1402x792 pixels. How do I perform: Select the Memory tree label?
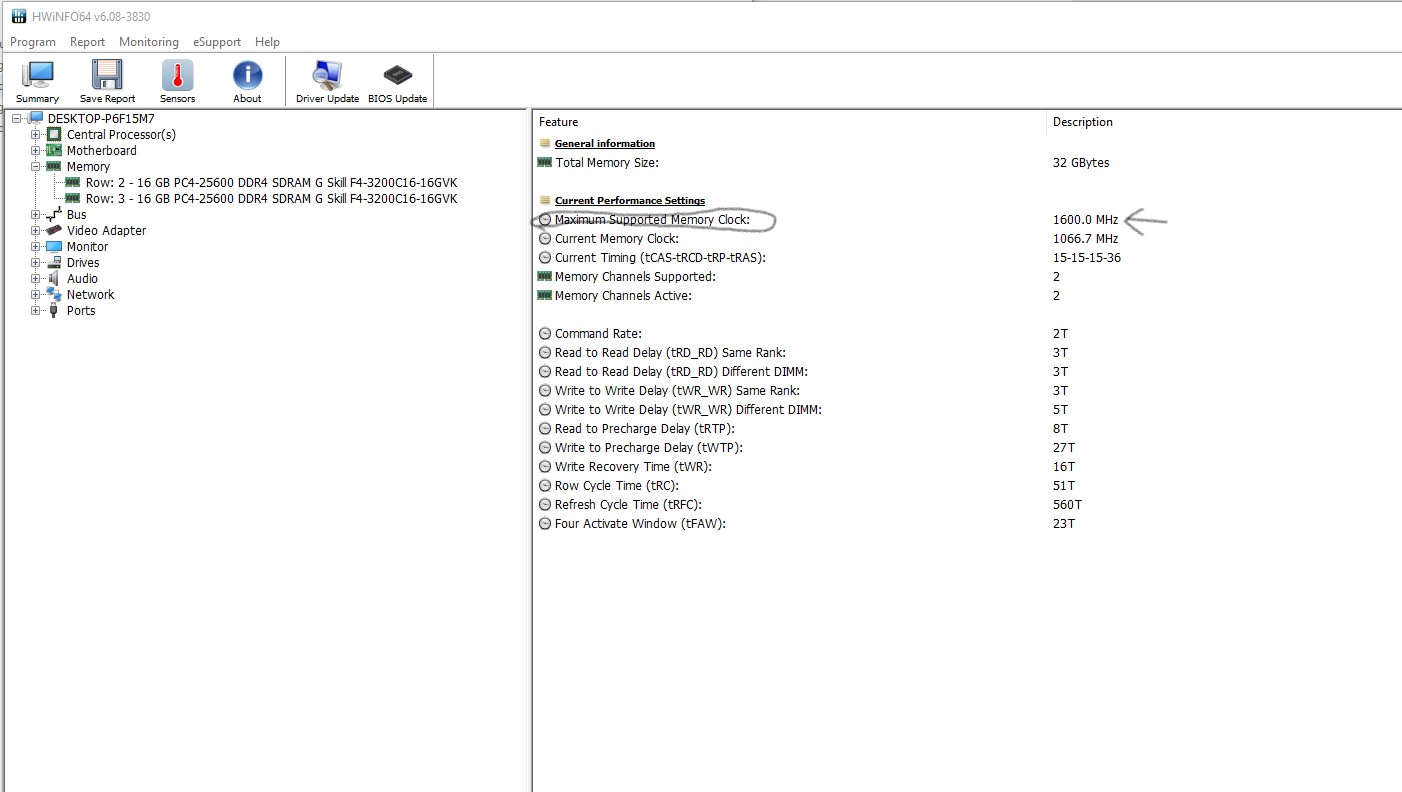88,166
